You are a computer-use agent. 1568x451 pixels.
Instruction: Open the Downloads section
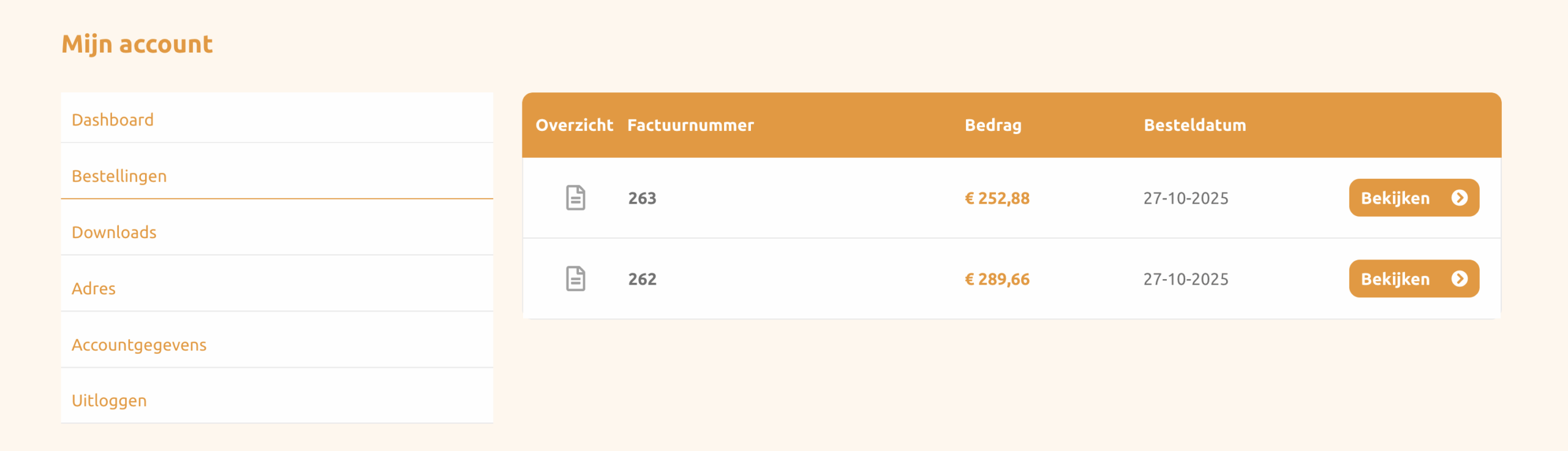pos(115,233)
